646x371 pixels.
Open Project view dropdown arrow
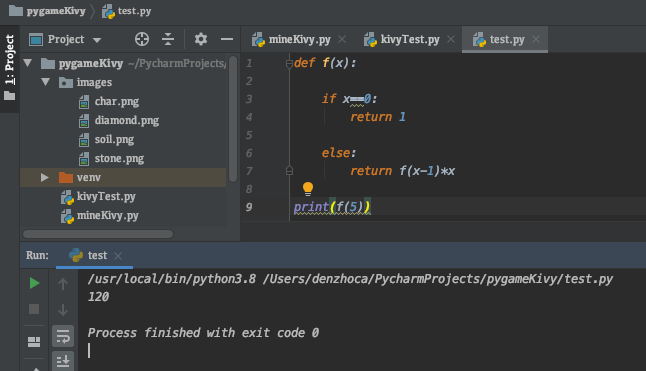(97, 40)
